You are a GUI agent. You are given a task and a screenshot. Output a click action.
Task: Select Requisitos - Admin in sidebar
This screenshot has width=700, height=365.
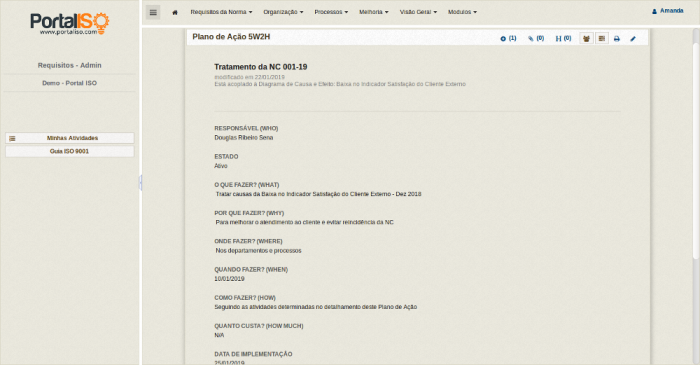(x=70, y=65)
